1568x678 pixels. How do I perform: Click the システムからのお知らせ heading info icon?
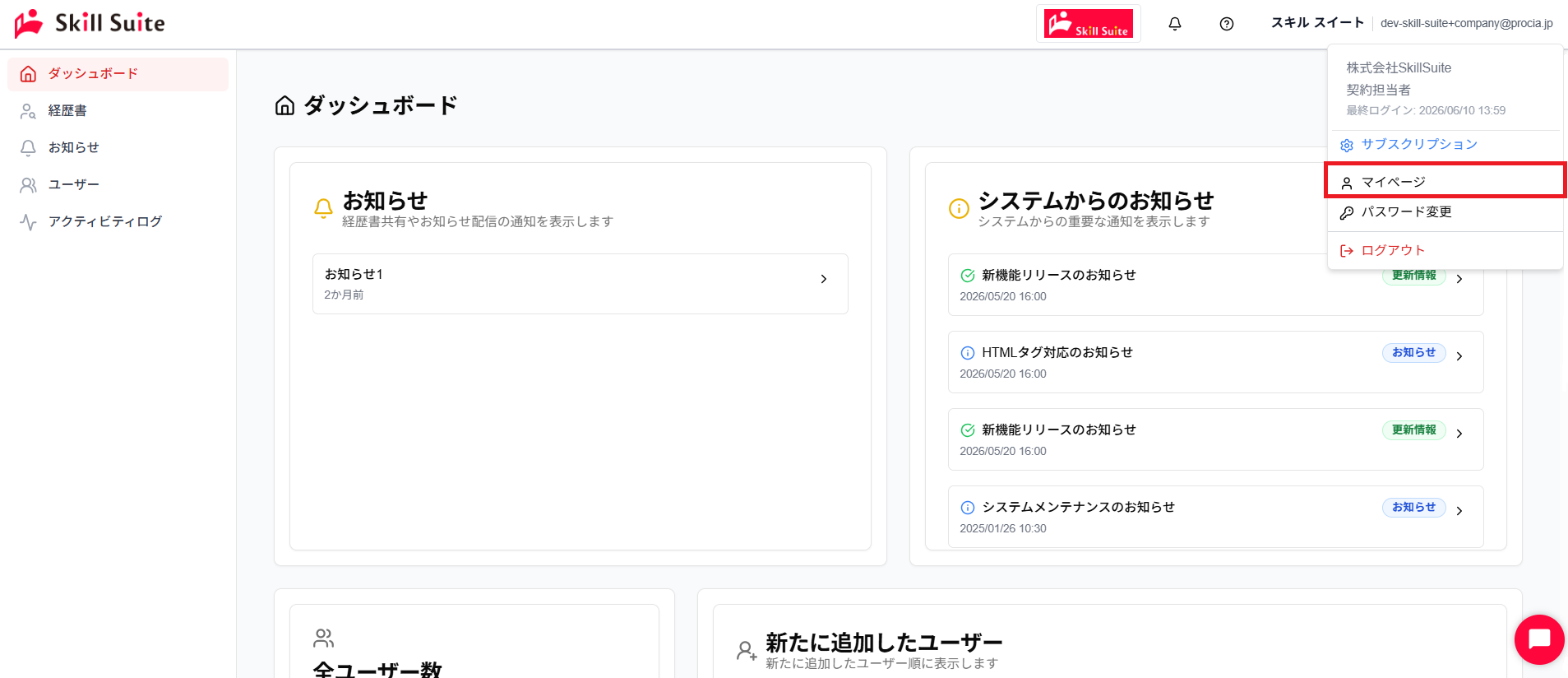(x=959, y=208)
